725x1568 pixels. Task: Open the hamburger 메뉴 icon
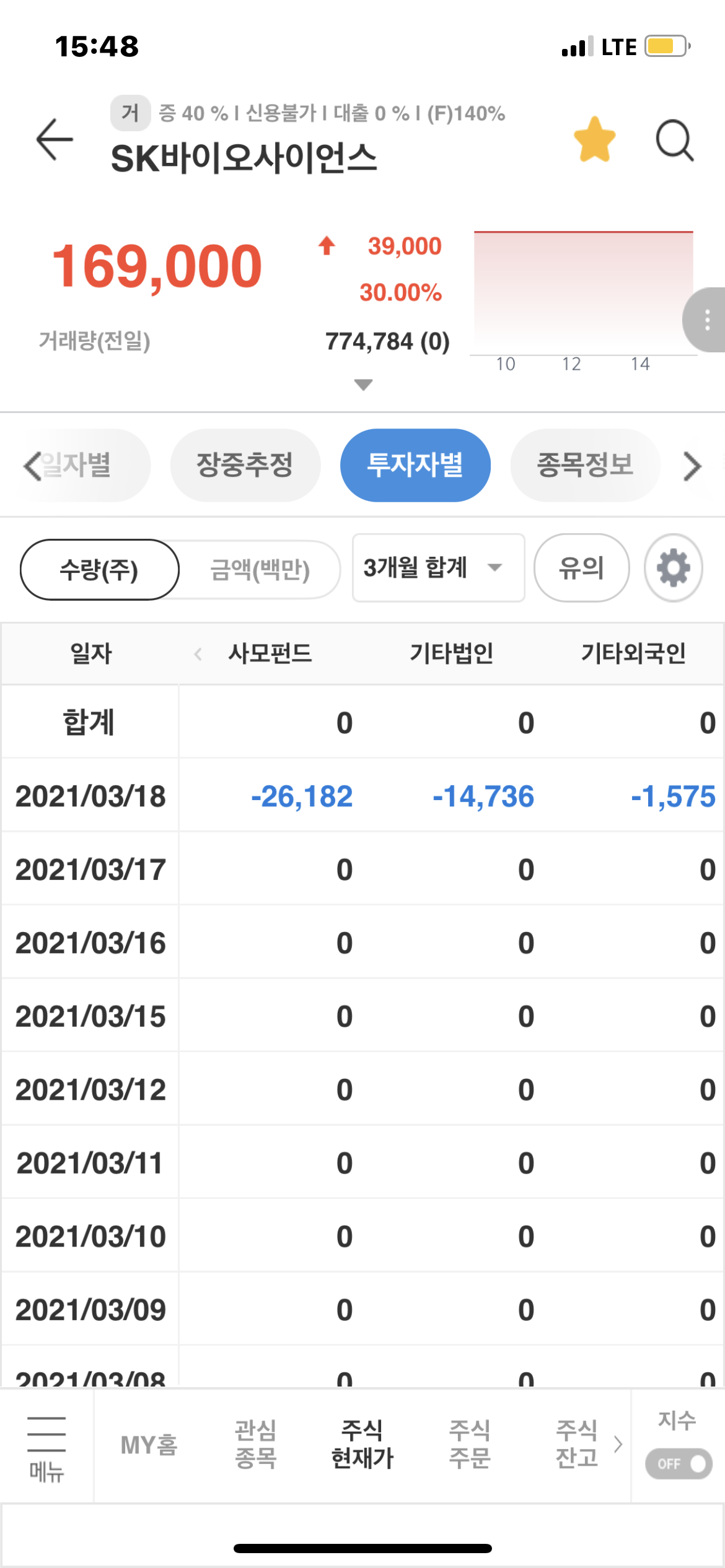(46, 1449)
